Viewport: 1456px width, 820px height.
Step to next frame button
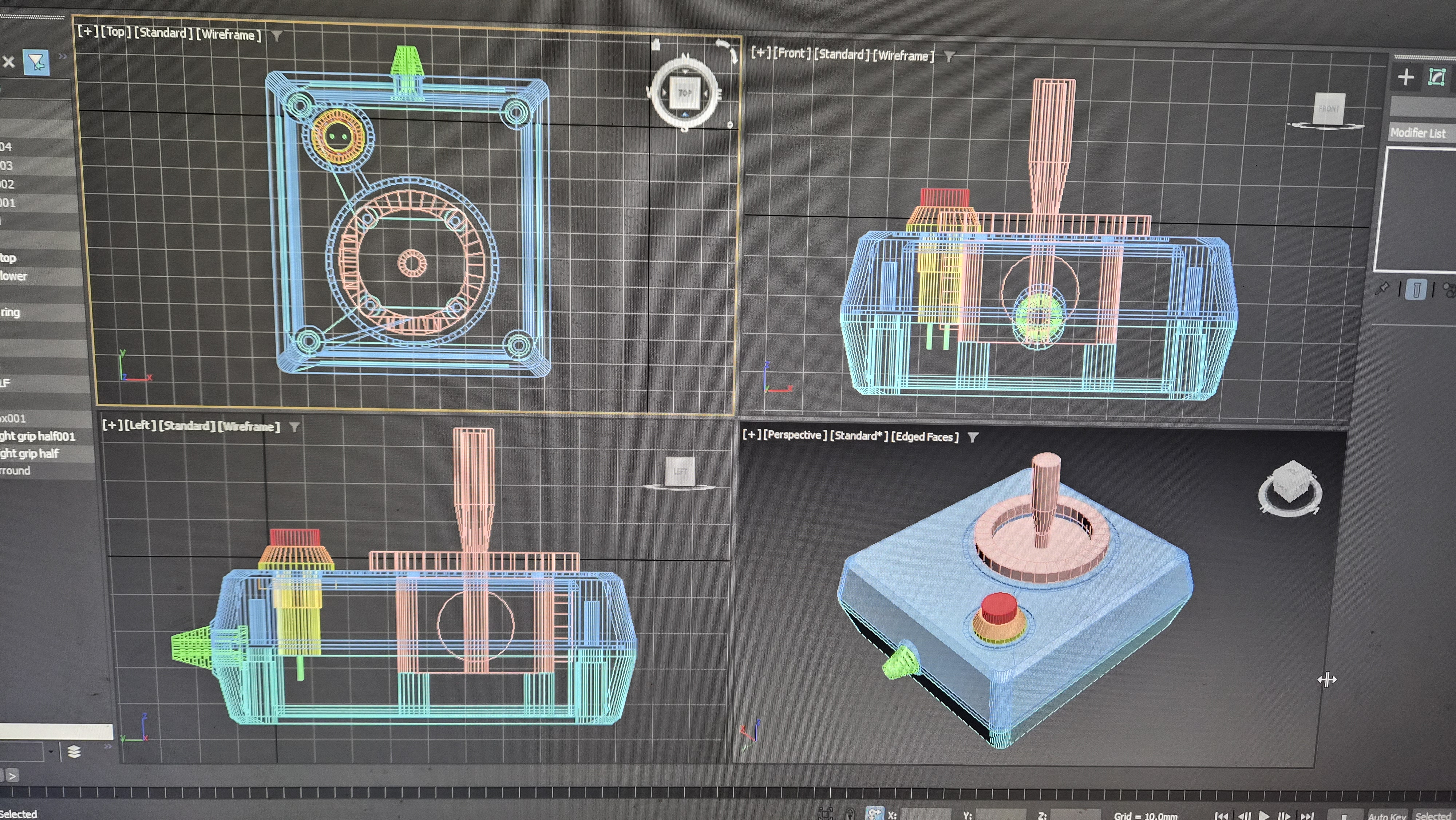click(x=1284, y=816)
